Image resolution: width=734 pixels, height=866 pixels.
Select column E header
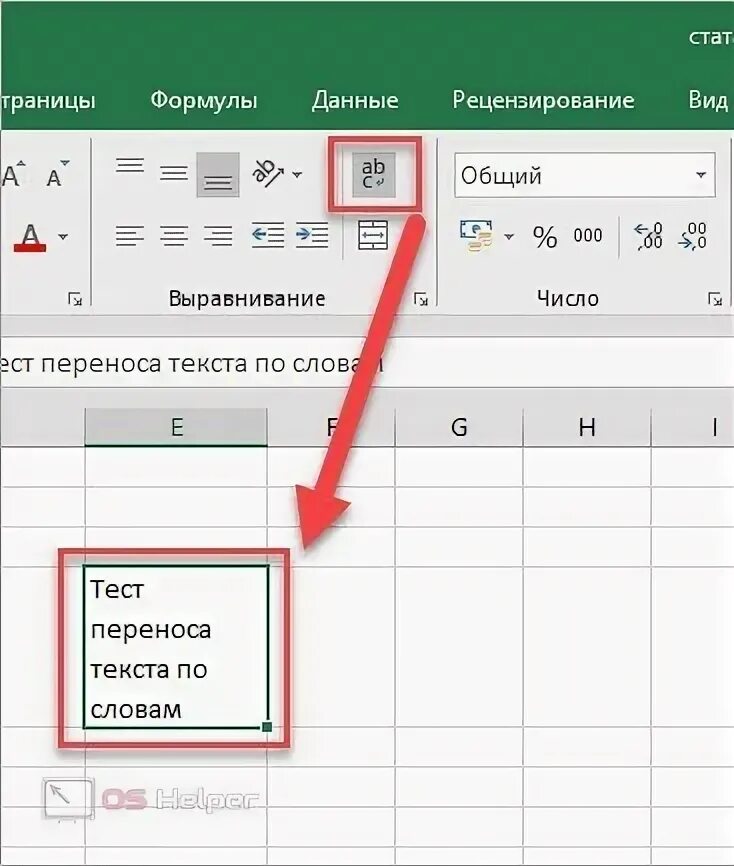tap(176, 427)
